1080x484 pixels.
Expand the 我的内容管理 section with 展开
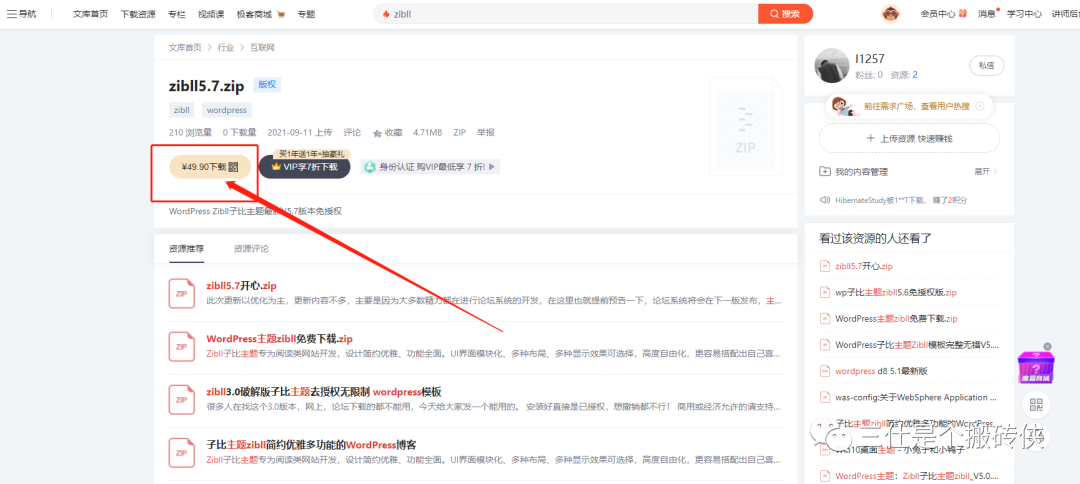986,171
